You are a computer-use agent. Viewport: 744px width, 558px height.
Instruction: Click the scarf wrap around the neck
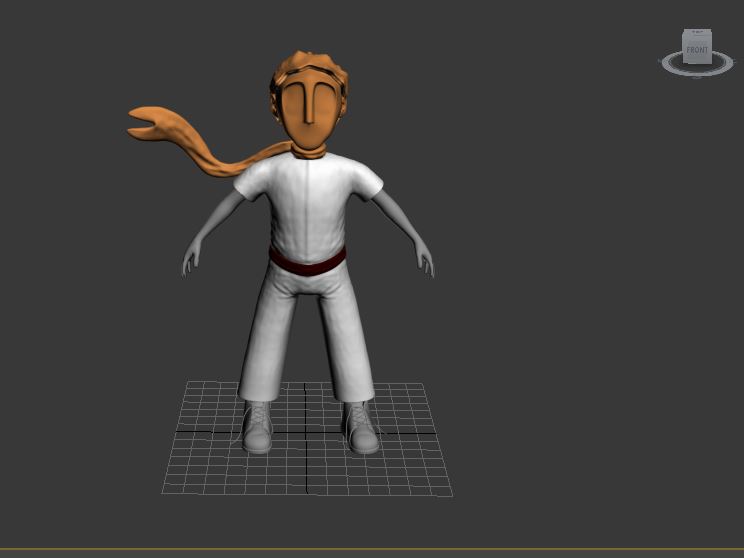pyautogui.click(x=309, y=153)
